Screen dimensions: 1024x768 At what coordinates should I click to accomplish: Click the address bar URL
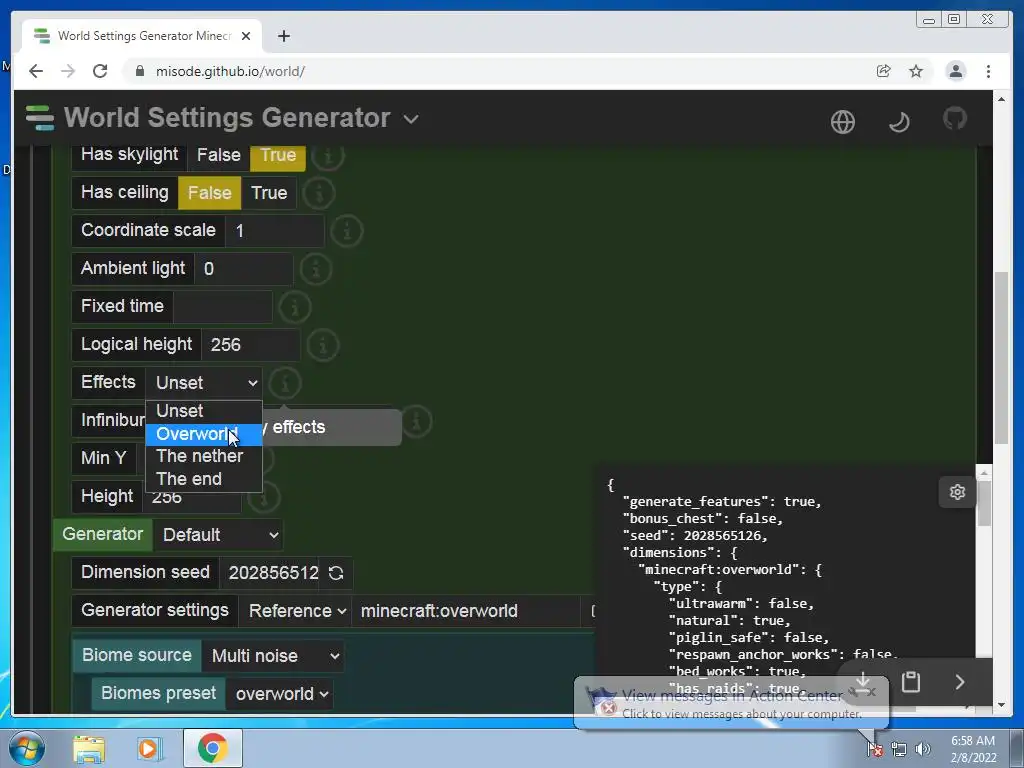click(x=230, y=71)
